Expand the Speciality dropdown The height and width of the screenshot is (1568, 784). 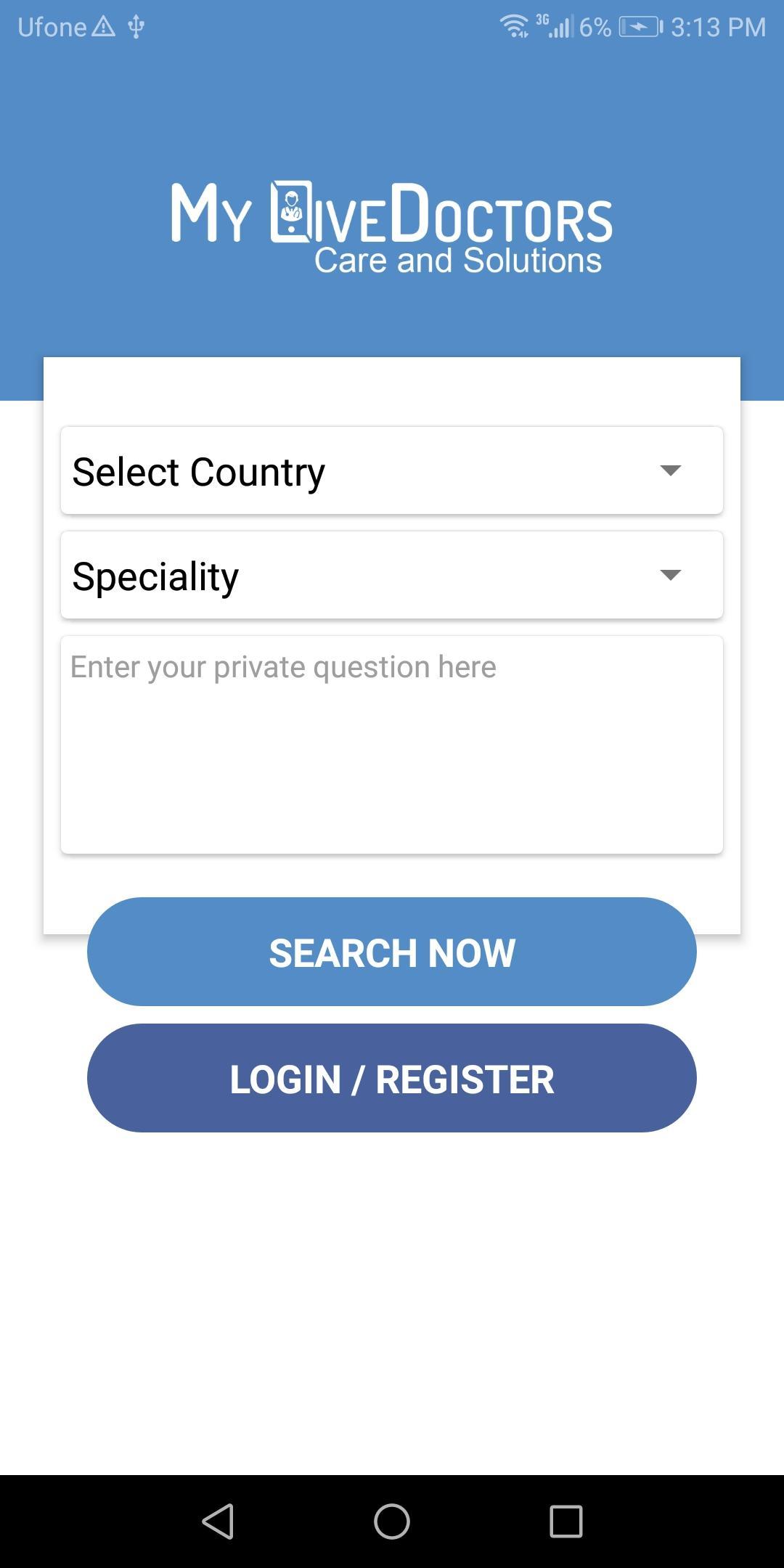[x=392, y=575]
